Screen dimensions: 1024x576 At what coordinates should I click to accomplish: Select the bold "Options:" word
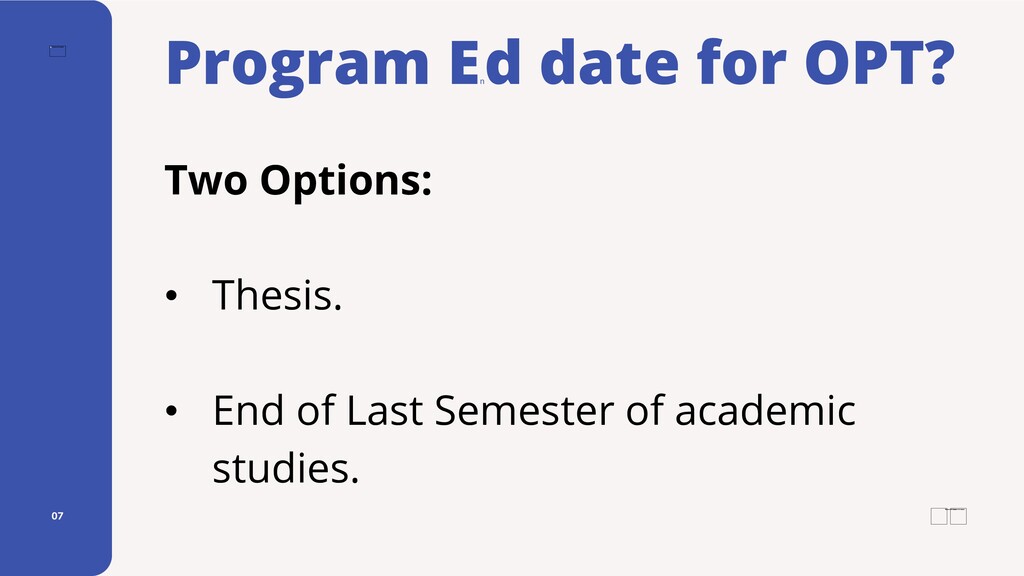coord(346,183)
